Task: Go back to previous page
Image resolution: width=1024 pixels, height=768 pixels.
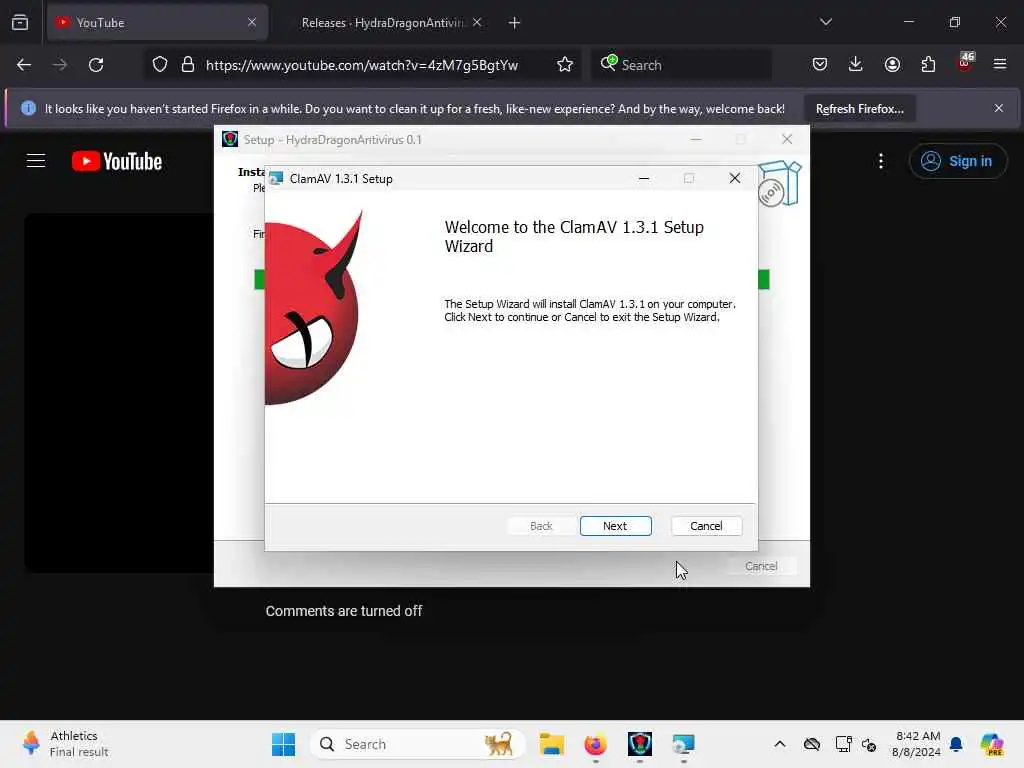Action: coord(24,65)
